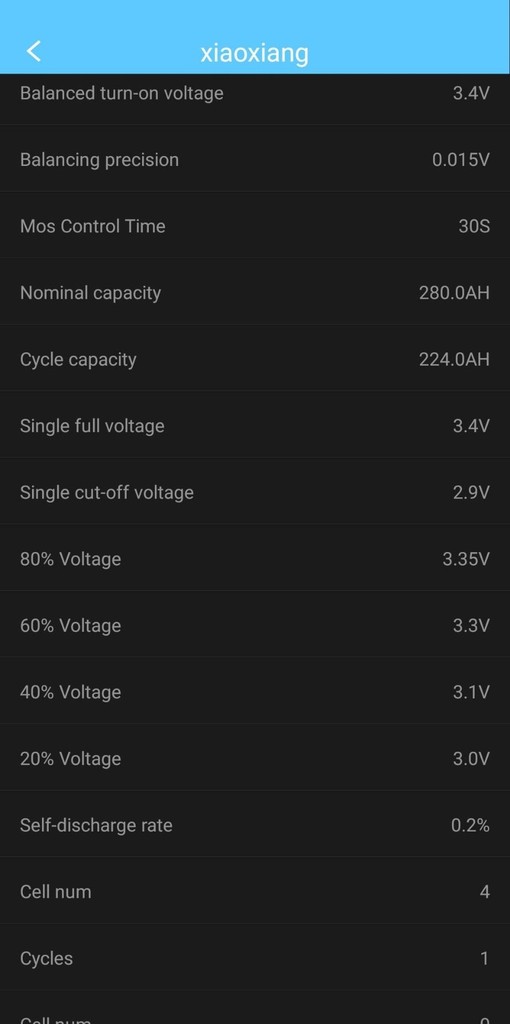This screenshot has width=510, height=1024.
Task: Open the Balanced turn-on voltage setting
Action: [255, 95]
